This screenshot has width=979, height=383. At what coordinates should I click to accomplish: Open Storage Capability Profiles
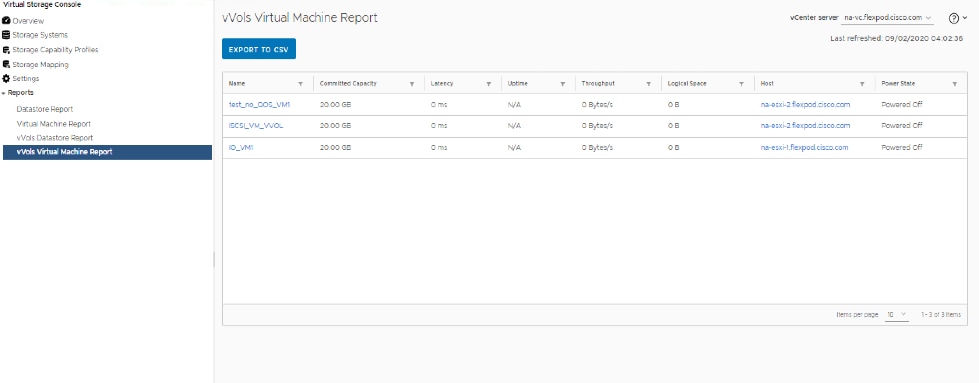pos(55,49)
